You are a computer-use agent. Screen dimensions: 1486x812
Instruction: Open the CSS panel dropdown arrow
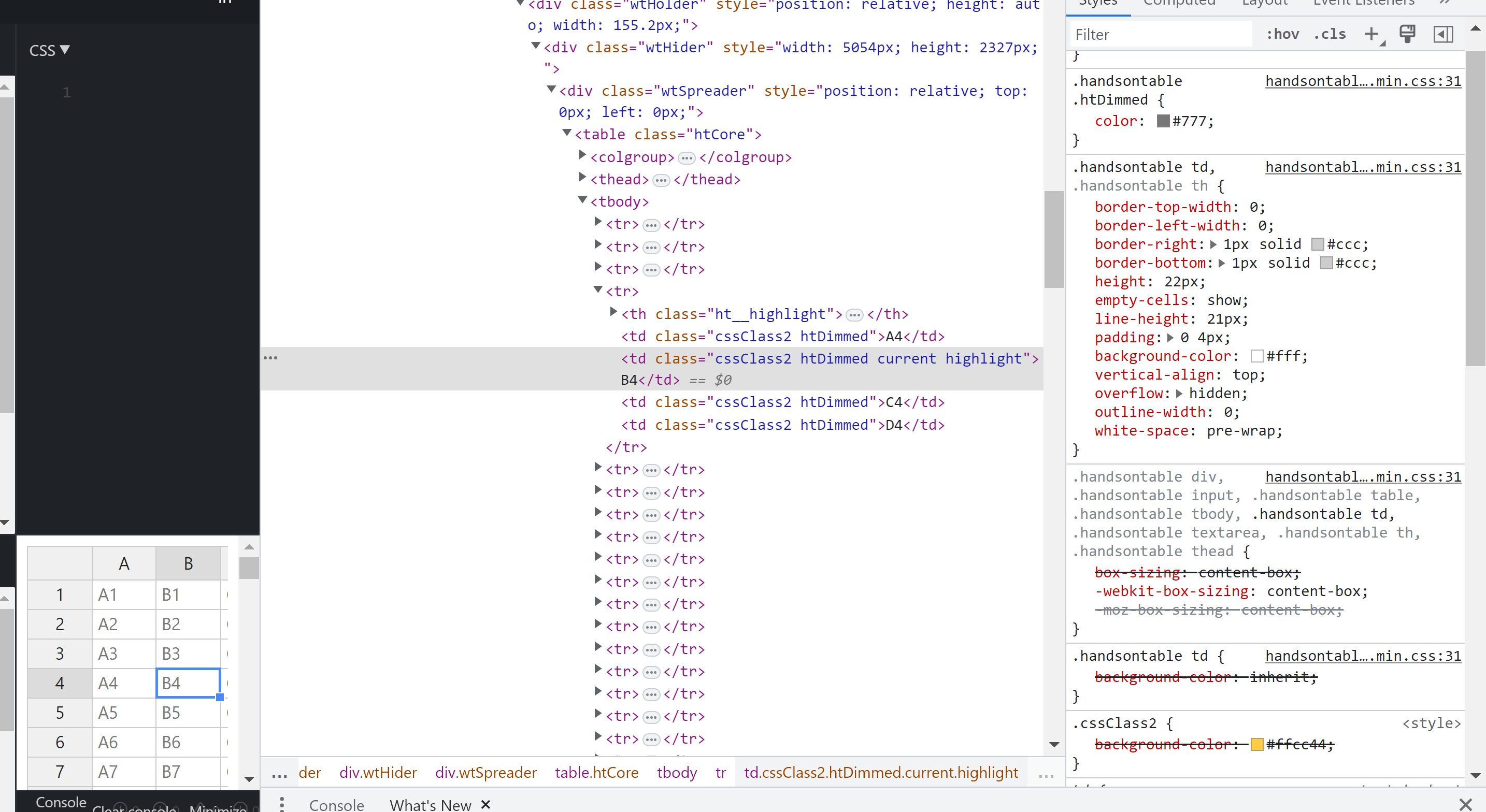click(65, 50)
